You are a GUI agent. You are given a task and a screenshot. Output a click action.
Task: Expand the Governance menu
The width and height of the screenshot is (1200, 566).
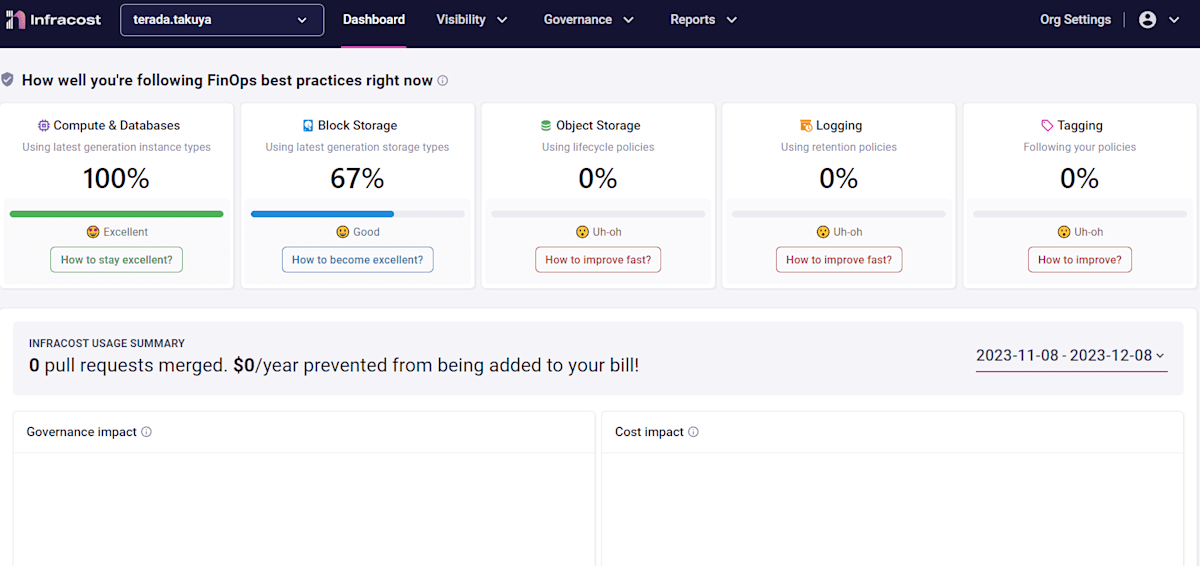pos(589,20)
